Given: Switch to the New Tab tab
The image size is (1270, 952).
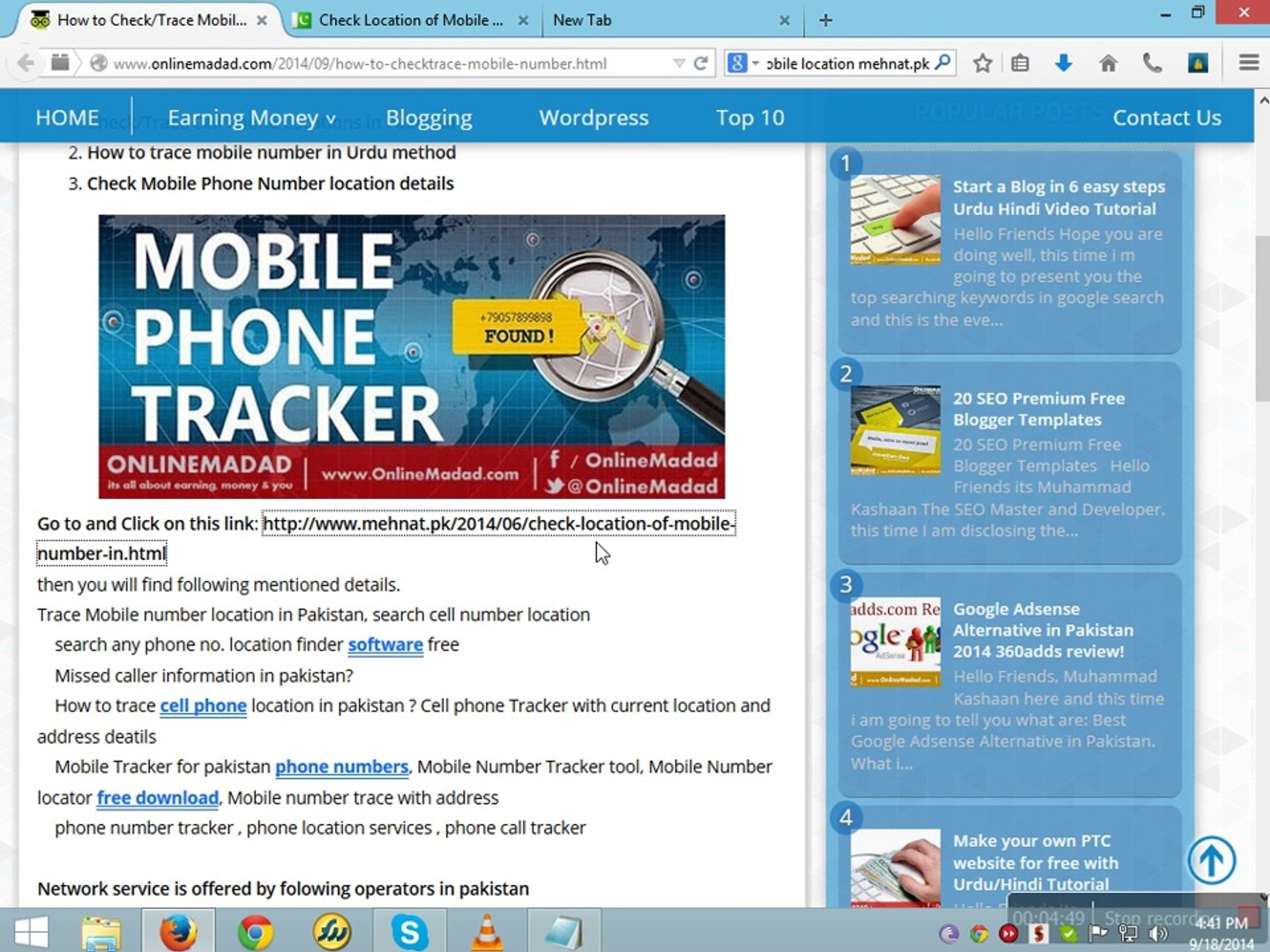Looking at the screenshot, I should click(670, 19).
